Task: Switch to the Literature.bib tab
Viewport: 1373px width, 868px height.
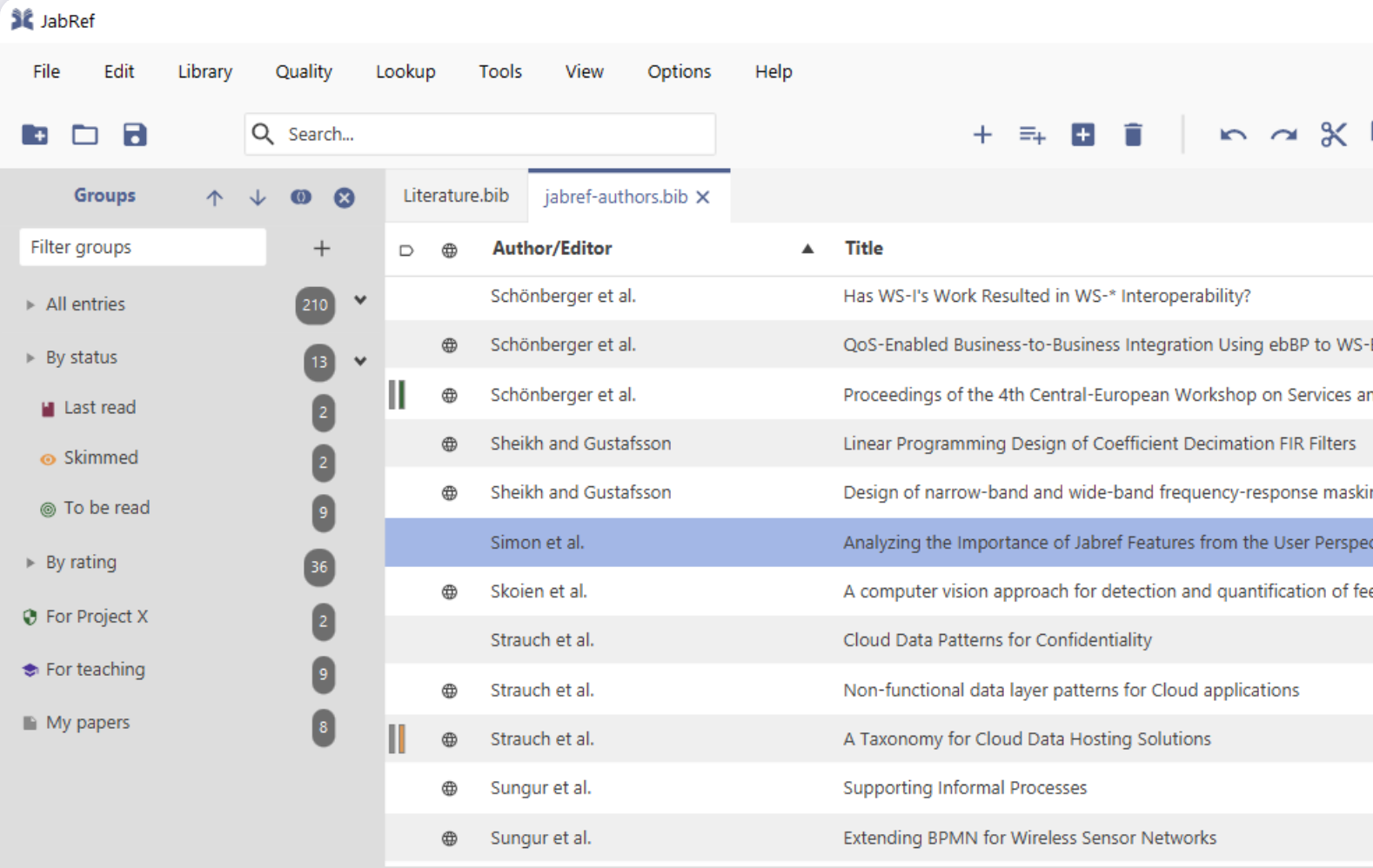Action: coord(456,196)
